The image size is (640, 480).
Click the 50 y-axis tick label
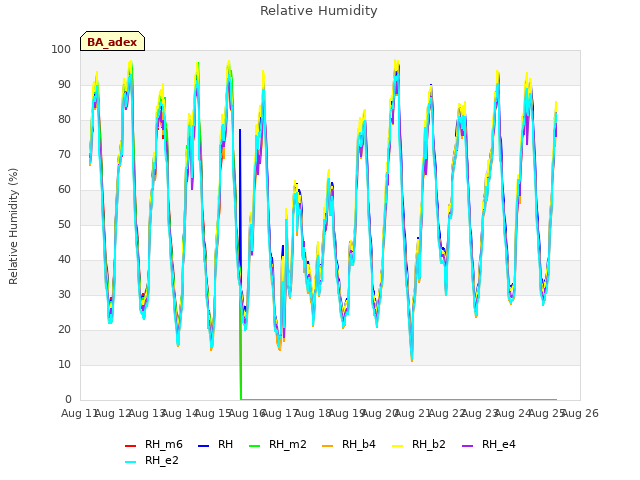click(x=64, y=224)
